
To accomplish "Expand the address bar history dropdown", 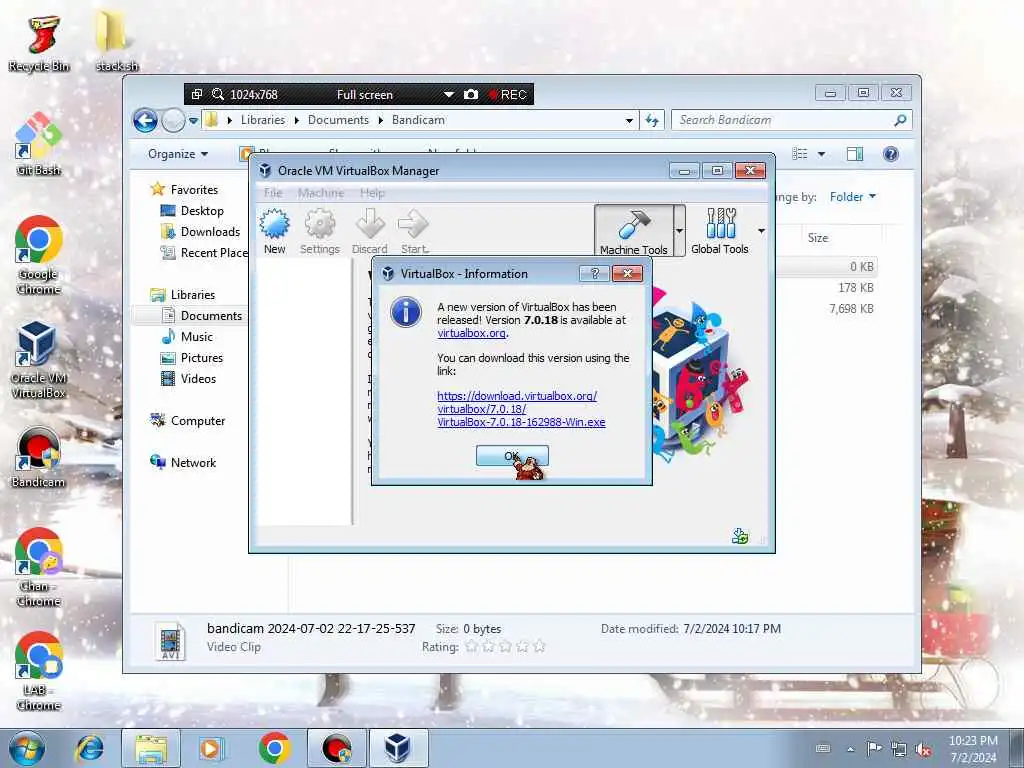I will (x=629, y=120).
